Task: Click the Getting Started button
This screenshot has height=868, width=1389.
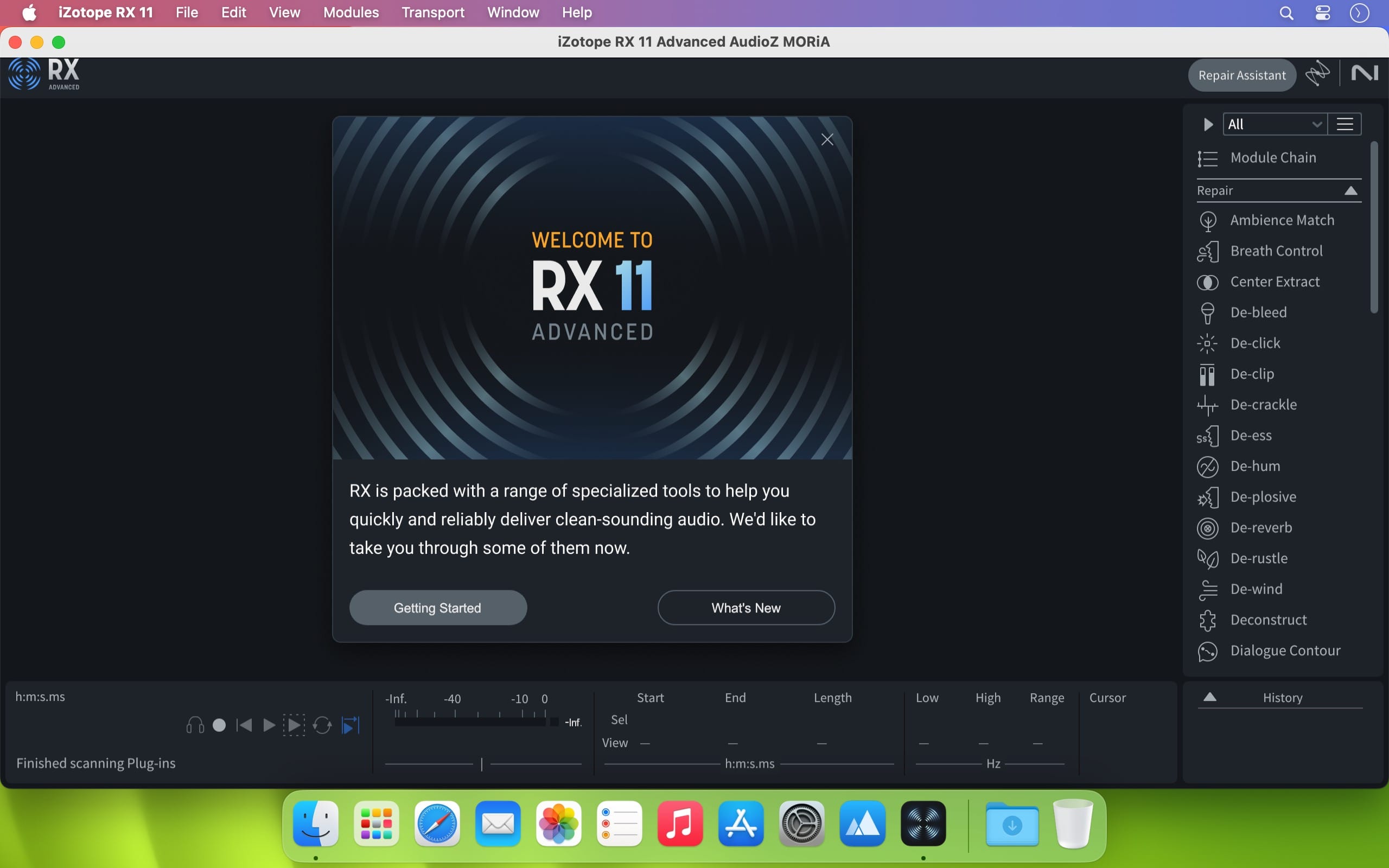Action: tap(438, 608)
